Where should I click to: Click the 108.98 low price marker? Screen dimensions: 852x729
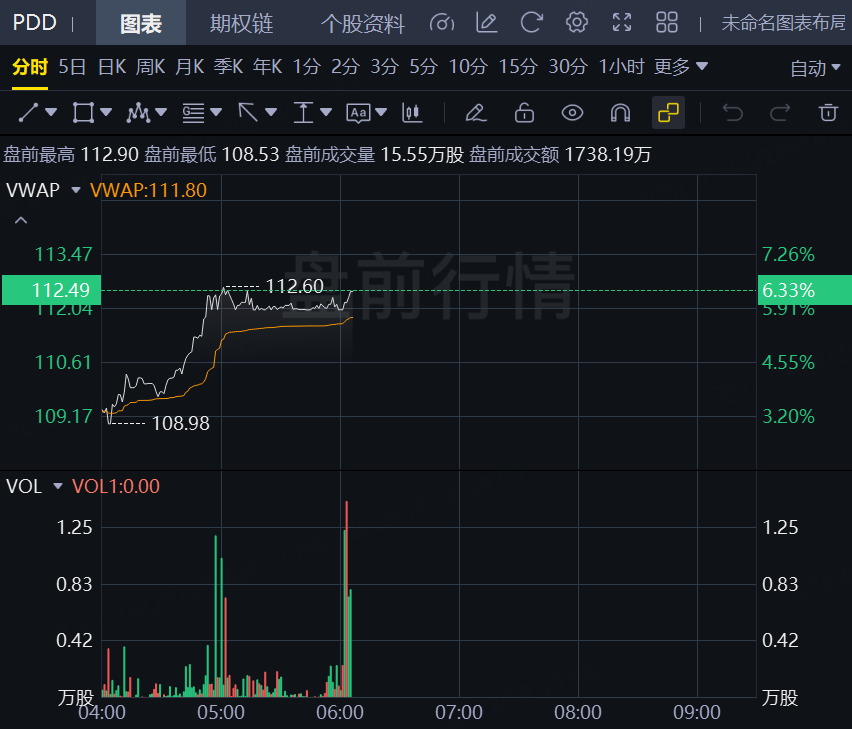180,423
